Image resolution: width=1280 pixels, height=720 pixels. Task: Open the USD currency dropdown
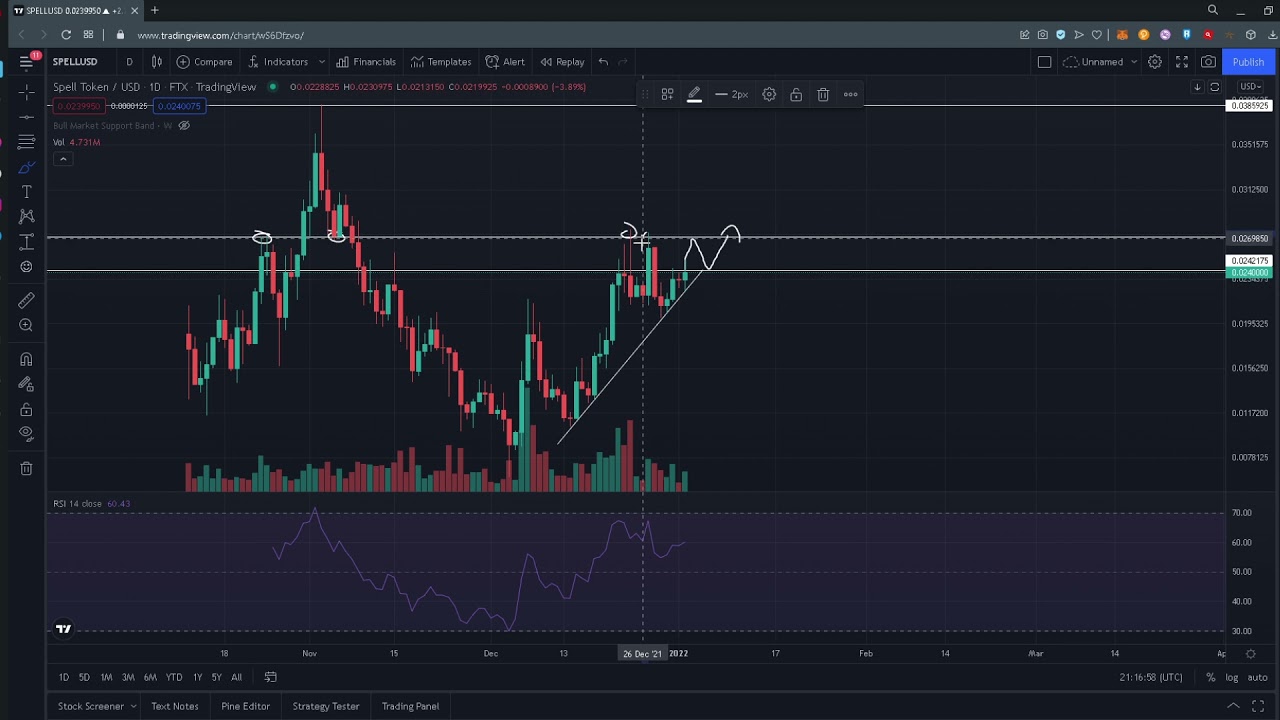(1250, 87)
